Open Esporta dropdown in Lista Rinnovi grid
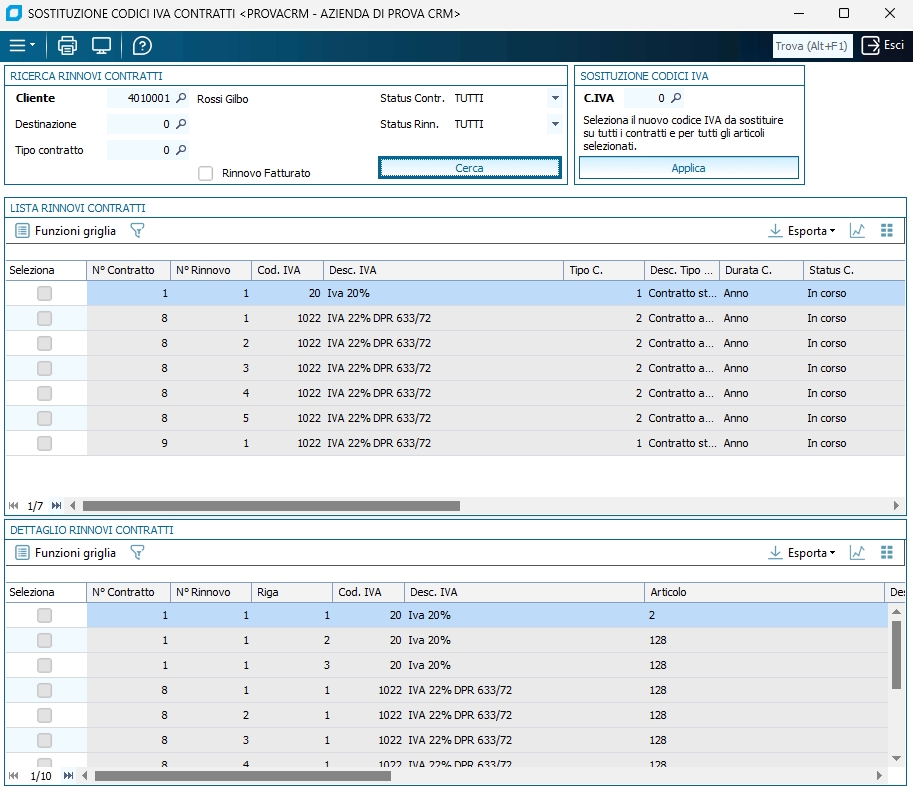The height and width of the screenshot is (792, 913). [803, 231]
